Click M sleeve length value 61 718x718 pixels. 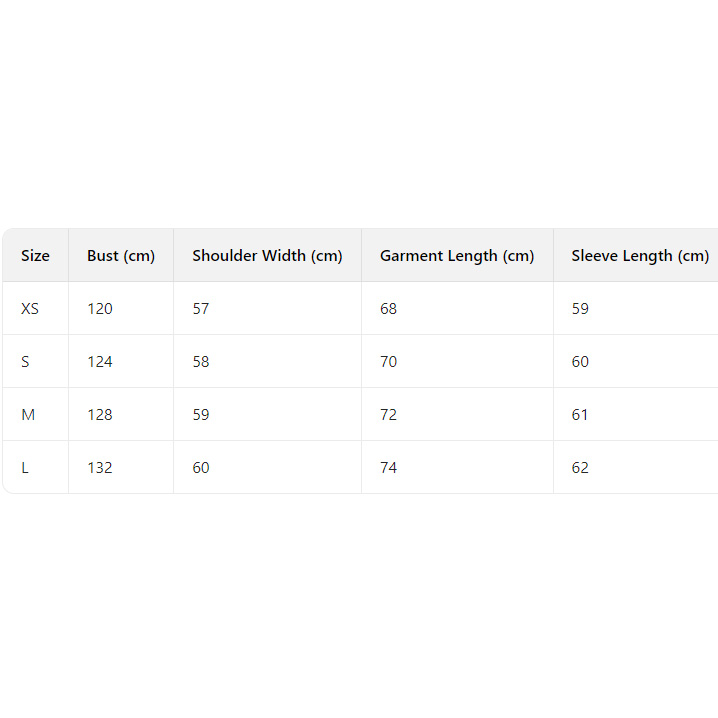[581, 415]
